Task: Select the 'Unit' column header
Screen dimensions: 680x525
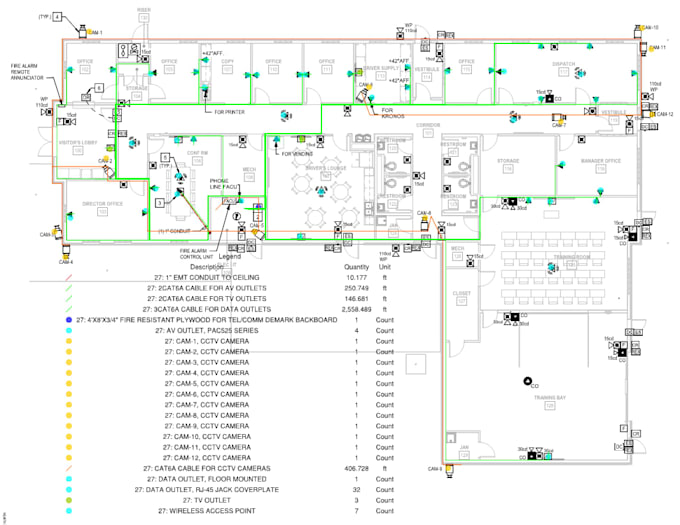Action: (x=385, y=267)
